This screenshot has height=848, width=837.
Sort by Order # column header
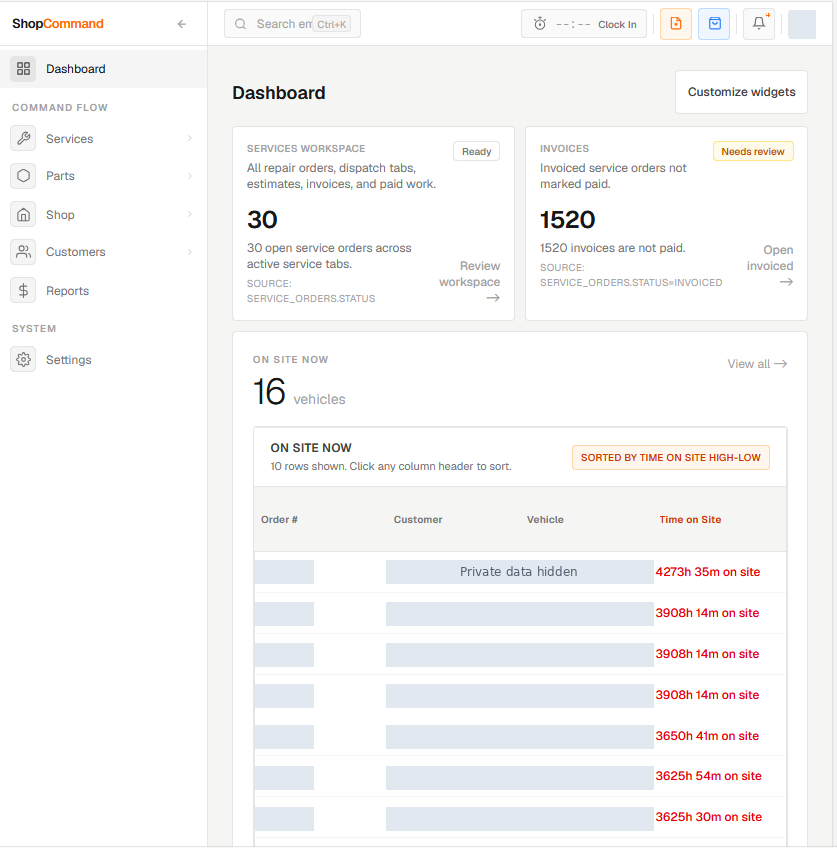coord(279,520)
